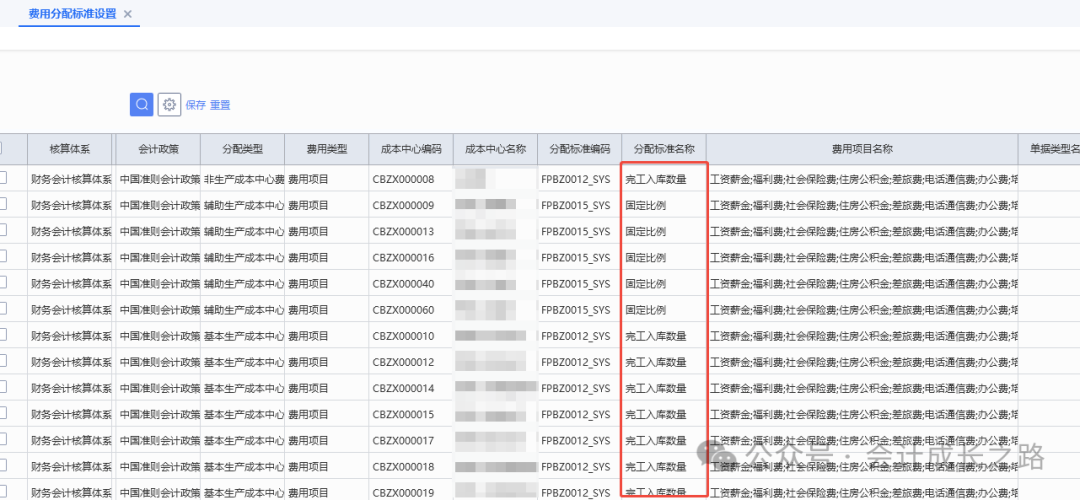
Task: Open the gear settings icon next to search
Action: point(169,104)
